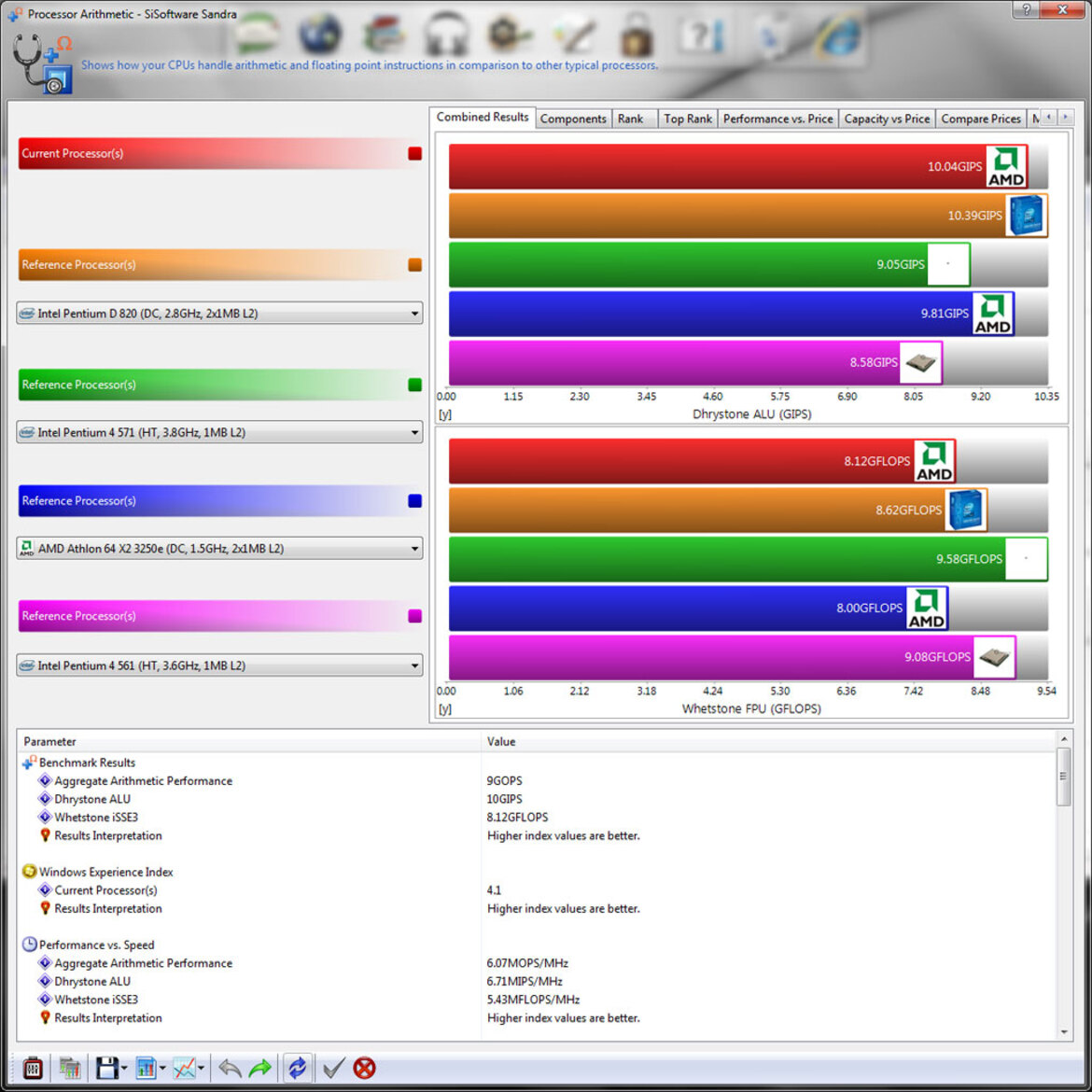
Task: Click the orange Reference Processor color square
Action: (x=415, y=265)
